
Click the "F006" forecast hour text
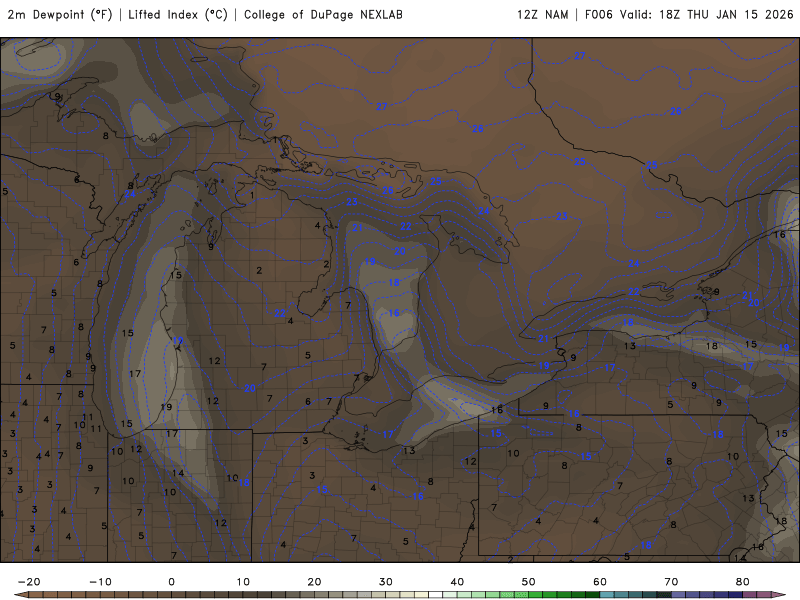(598, 15)
